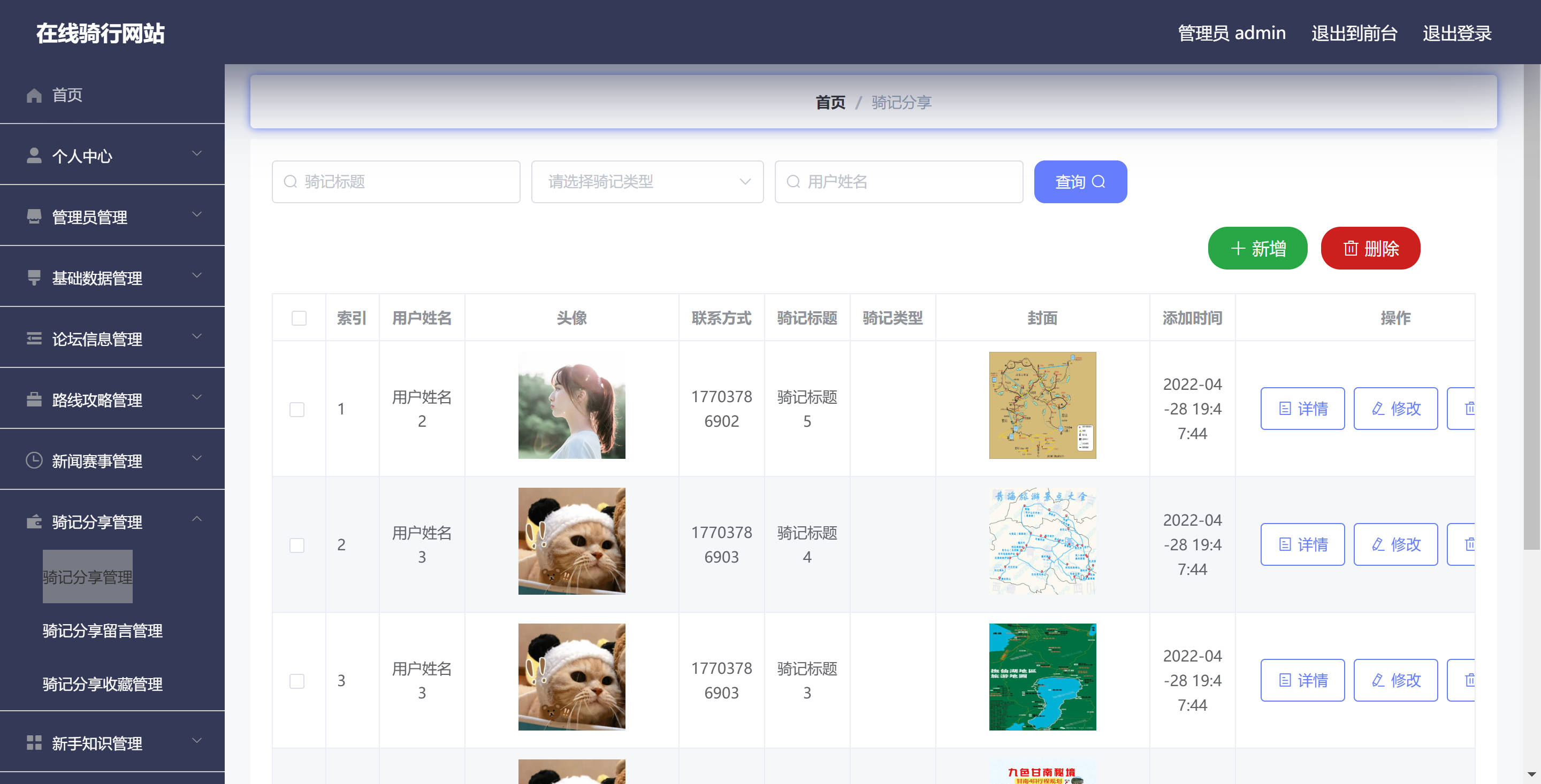This screenshot has width=1541, height=784.
Task: Click the green 新增 button
Action: pyautogui.click(x=1257, y=248)
